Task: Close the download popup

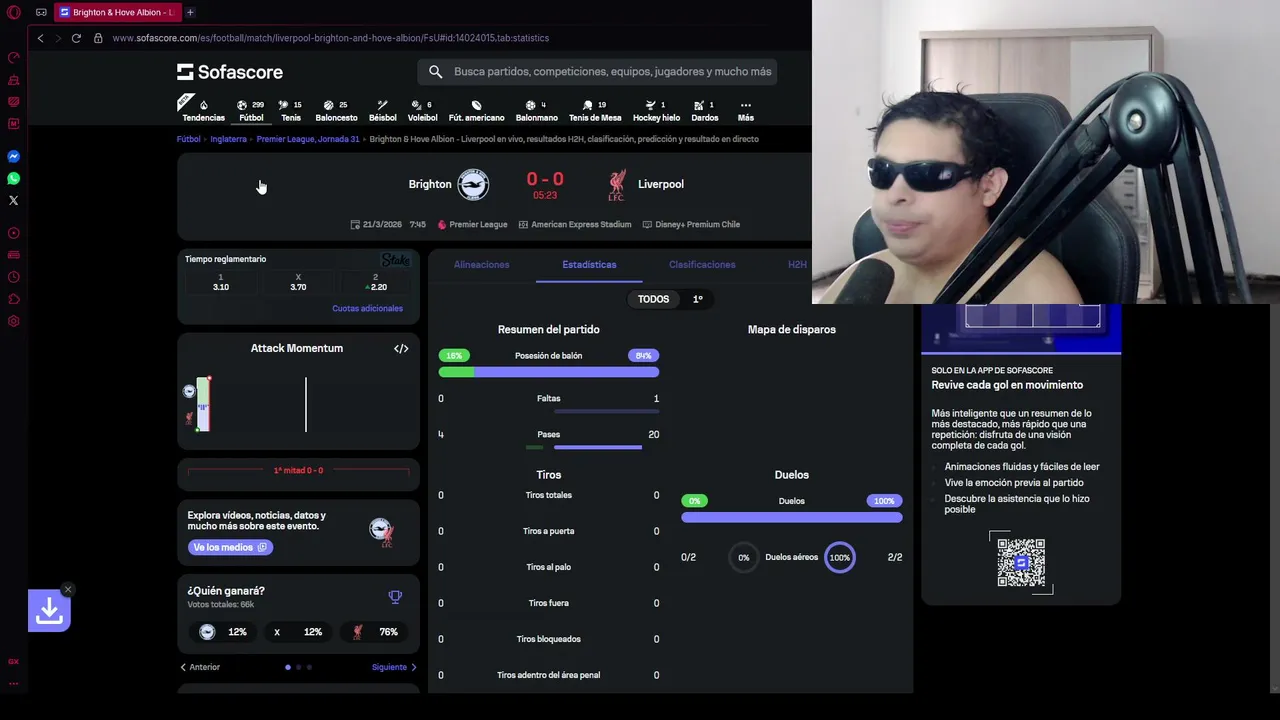Action: coord(68,589)
